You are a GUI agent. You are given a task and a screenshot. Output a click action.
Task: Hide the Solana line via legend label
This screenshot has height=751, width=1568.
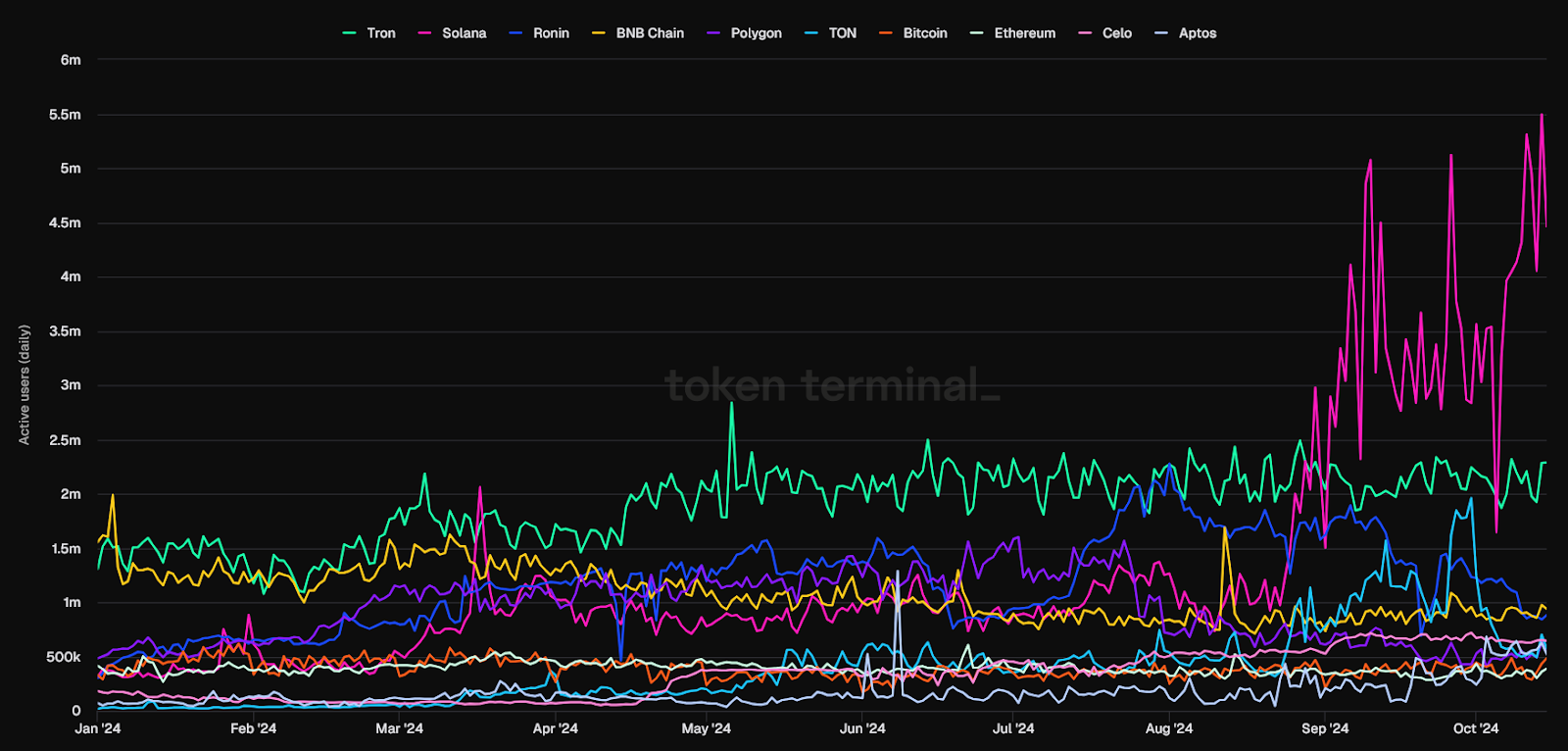[464, 33]
